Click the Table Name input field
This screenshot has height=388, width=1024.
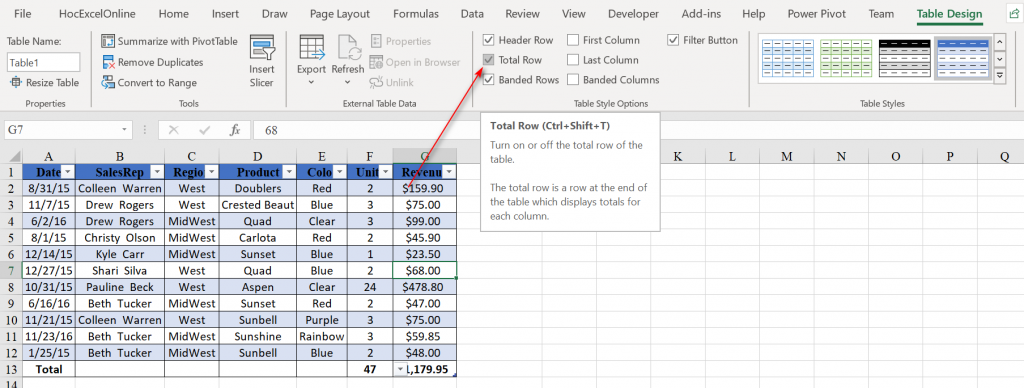point(44,63)
